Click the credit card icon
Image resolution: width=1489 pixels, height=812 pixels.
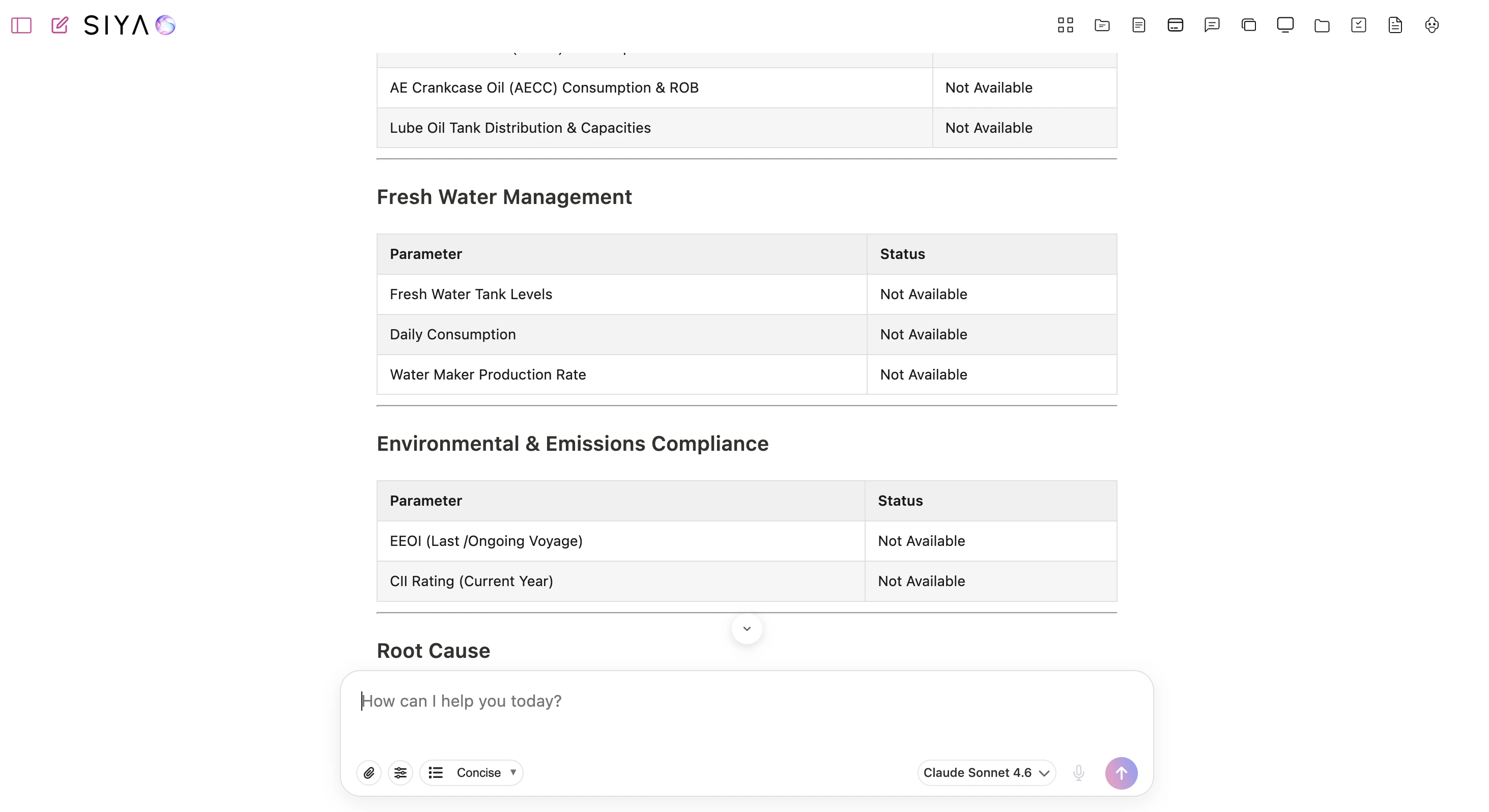pyautogui.click(x=1175, y=25)
